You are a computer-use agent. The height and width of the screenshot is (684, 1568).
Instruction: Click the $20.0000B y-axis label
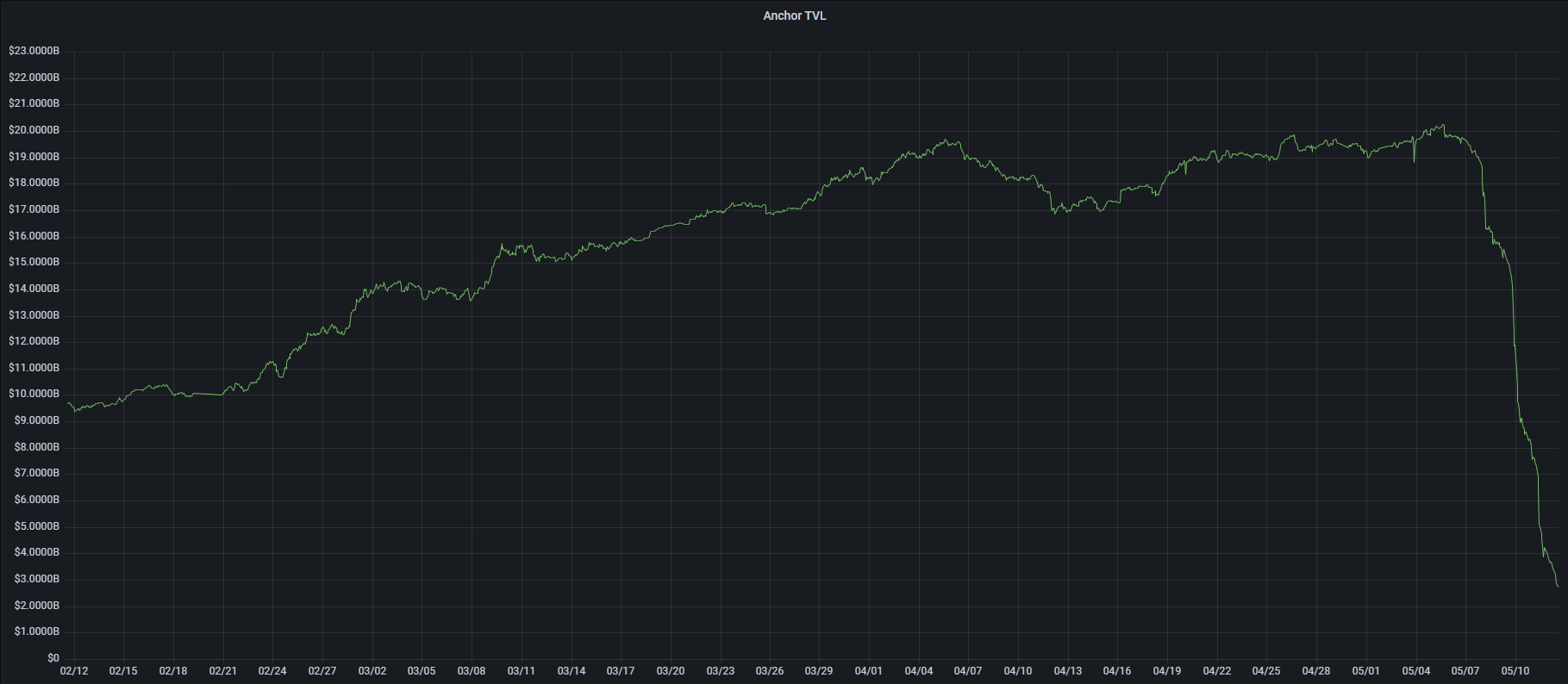point(34,130)
